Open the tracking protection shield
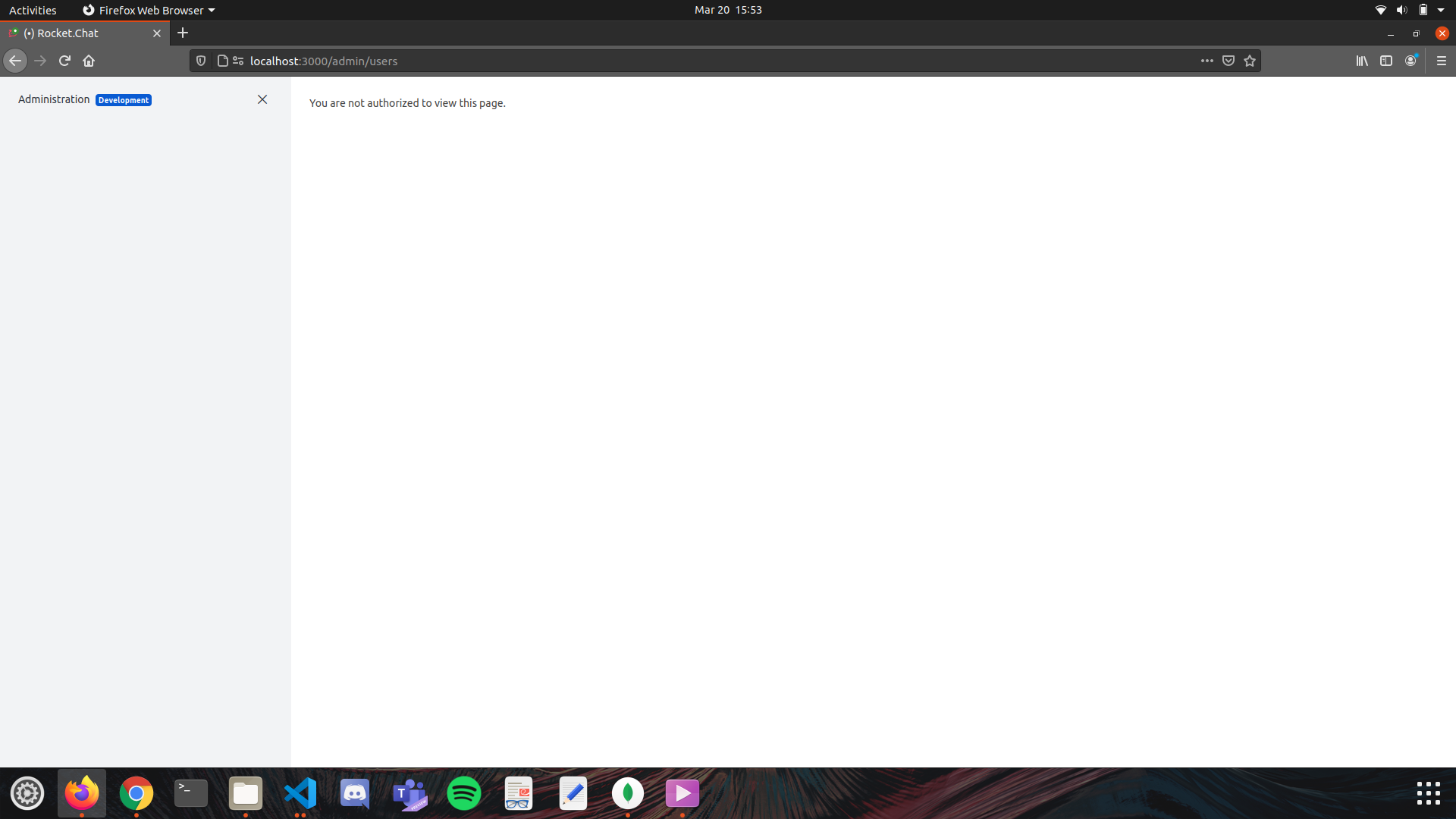The image size is (1456, 819). click(201, 61)
